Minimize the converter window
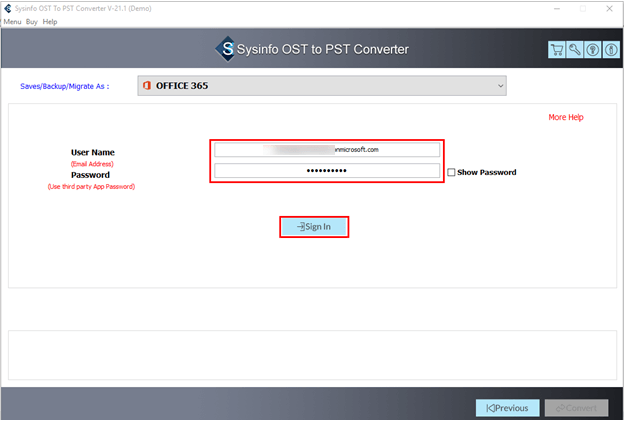Viewport: 624px width, 421px height. click(557, 8)
